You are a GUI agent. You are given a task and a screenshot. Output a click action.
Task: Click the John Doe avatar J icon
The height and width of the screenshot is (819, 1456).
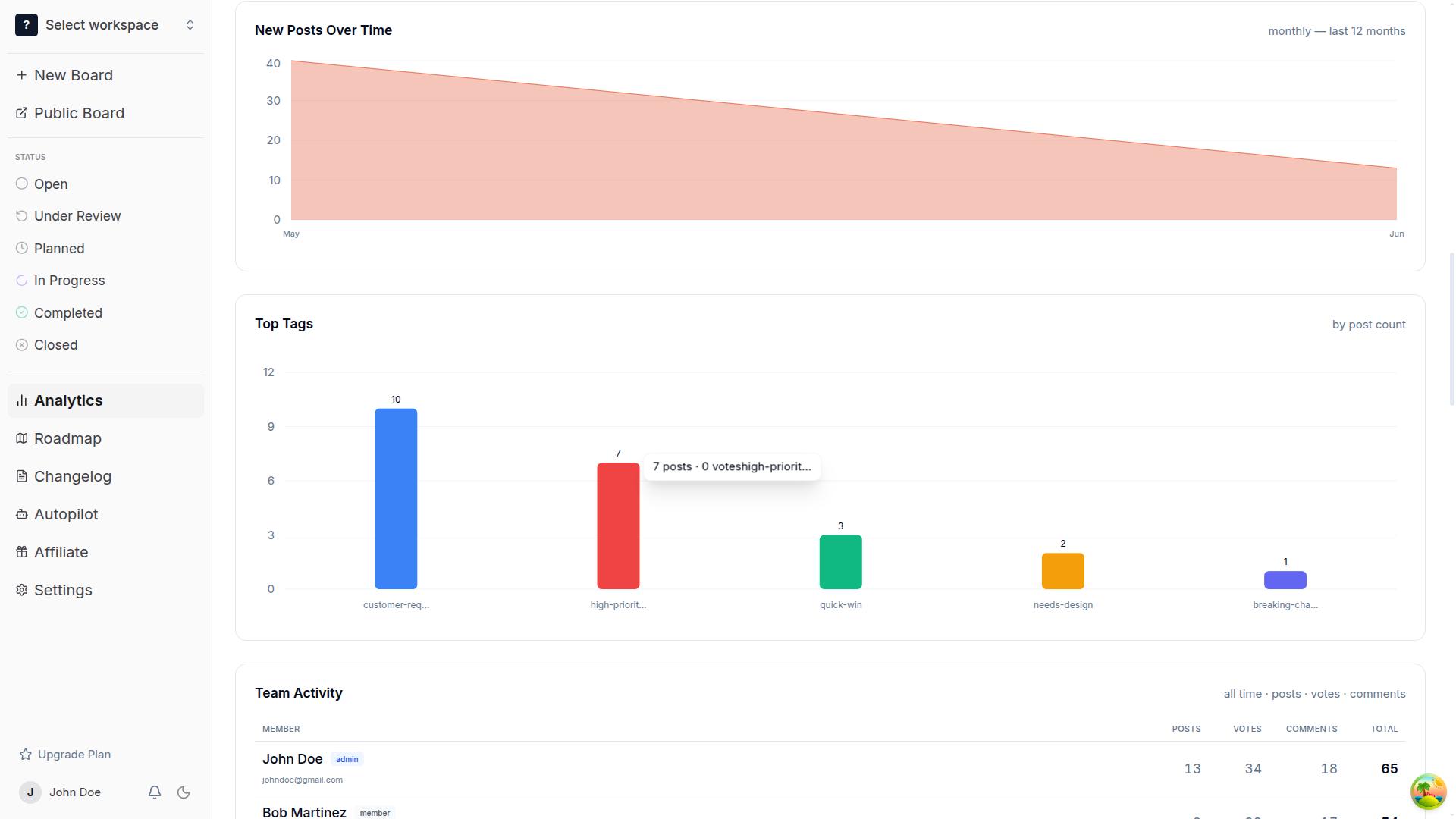coord(30,792)
